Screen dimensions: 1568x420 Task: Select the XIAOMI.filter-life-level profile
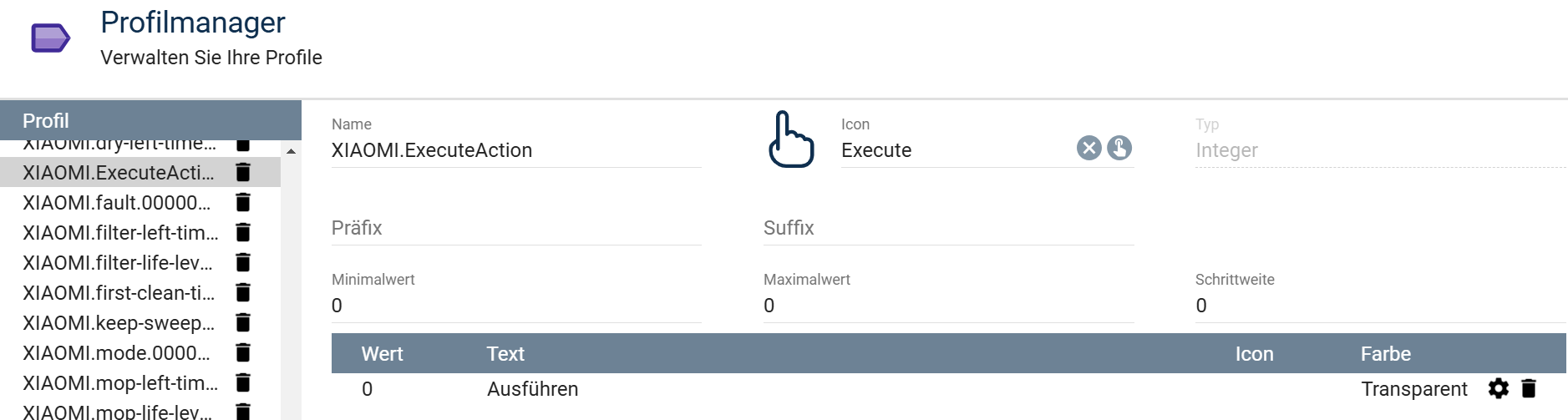[118, 262]
